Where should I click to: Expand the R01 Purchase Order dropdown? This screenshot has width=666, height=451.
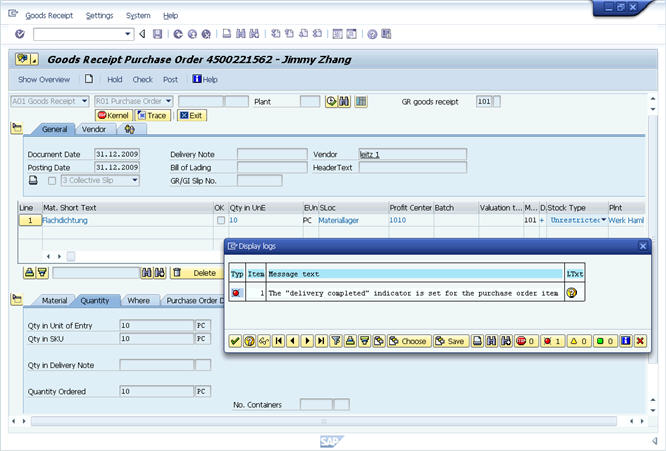[x=169, y=101]
